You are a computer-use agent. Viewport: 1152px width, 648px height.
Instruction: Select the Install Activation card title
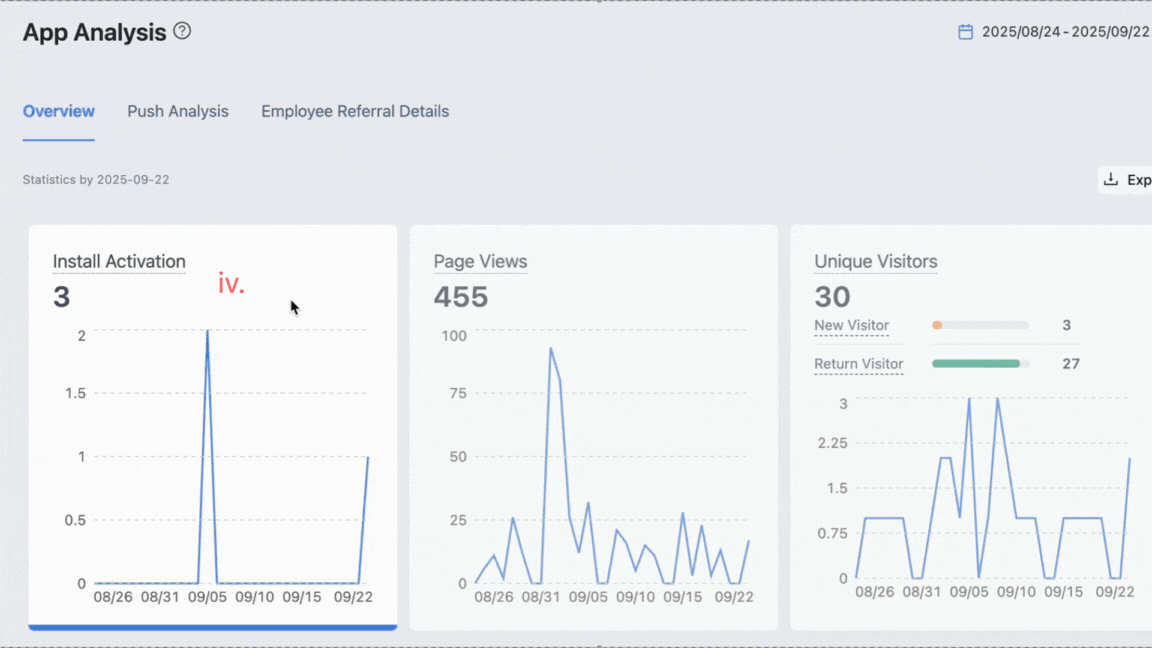coord(119,262)
